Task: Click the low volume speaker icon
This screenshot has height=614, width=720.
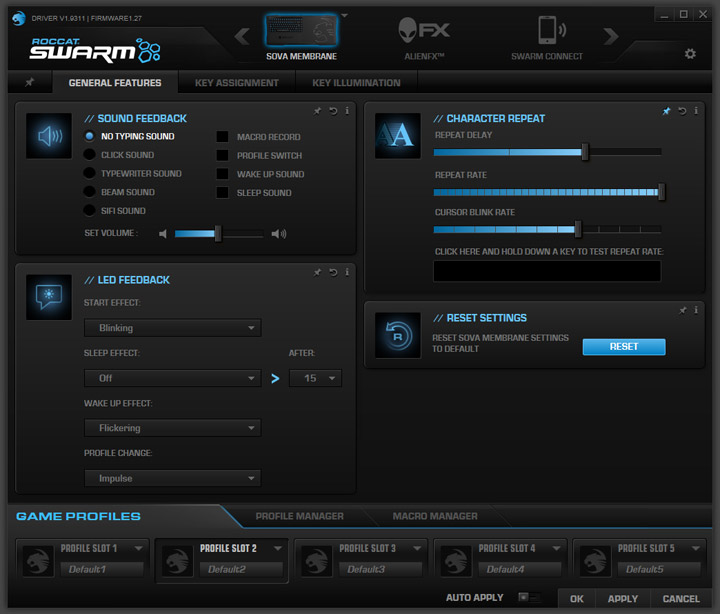Action: [x=163, y=234]
